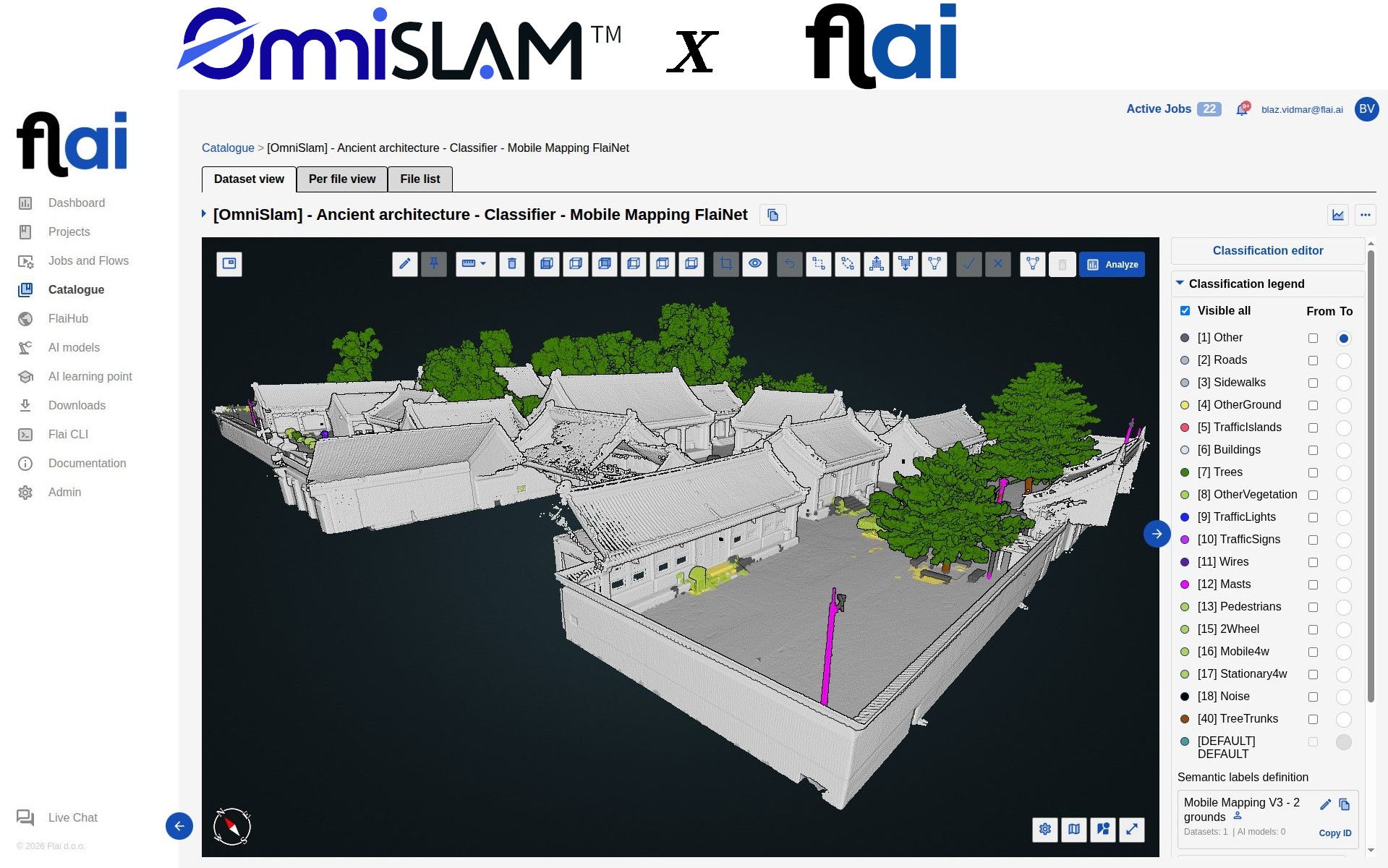1388x868 pixels.
Task: Toggle the eye visibility tool in toolbar
Action: point(755,264)
